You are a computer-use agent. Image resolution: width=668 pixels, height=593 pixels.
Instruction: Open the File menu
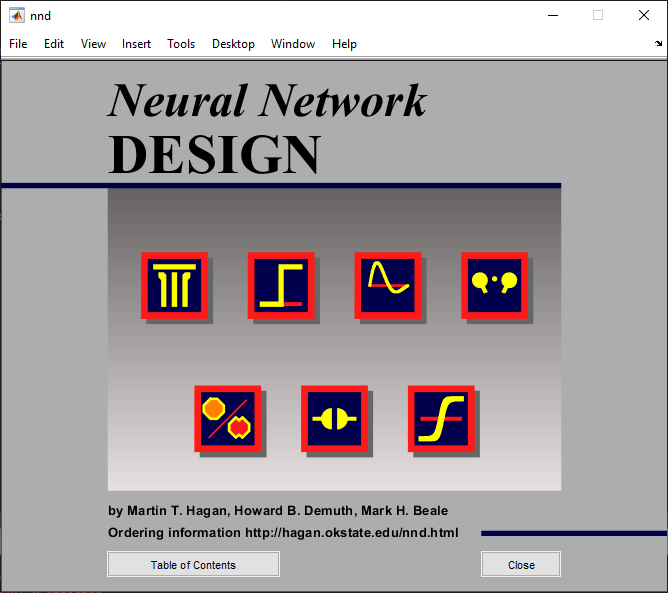pos(18,44)
